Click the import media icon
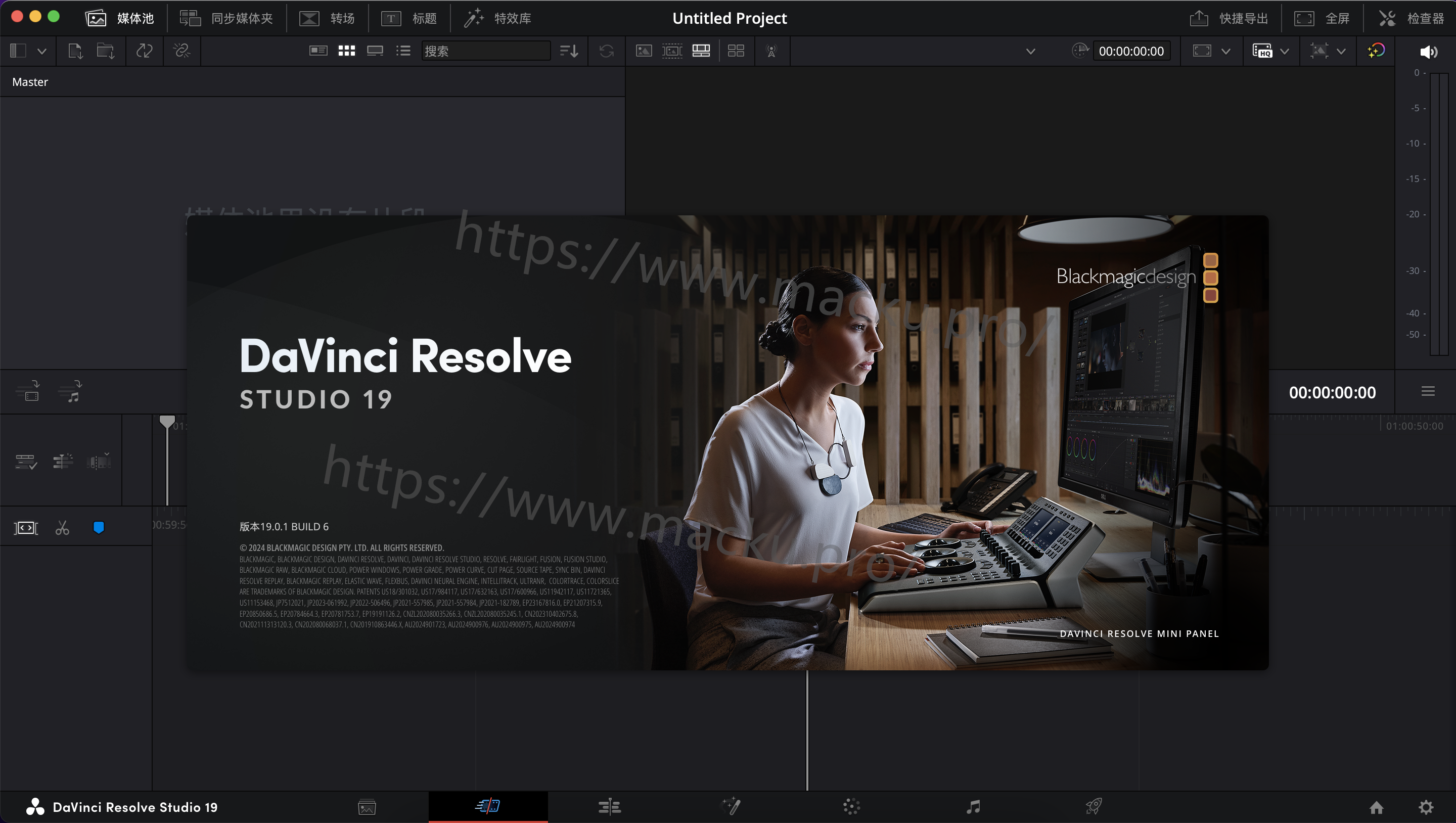The width and height of the screenshot is (1456, 823). point(75,51)
